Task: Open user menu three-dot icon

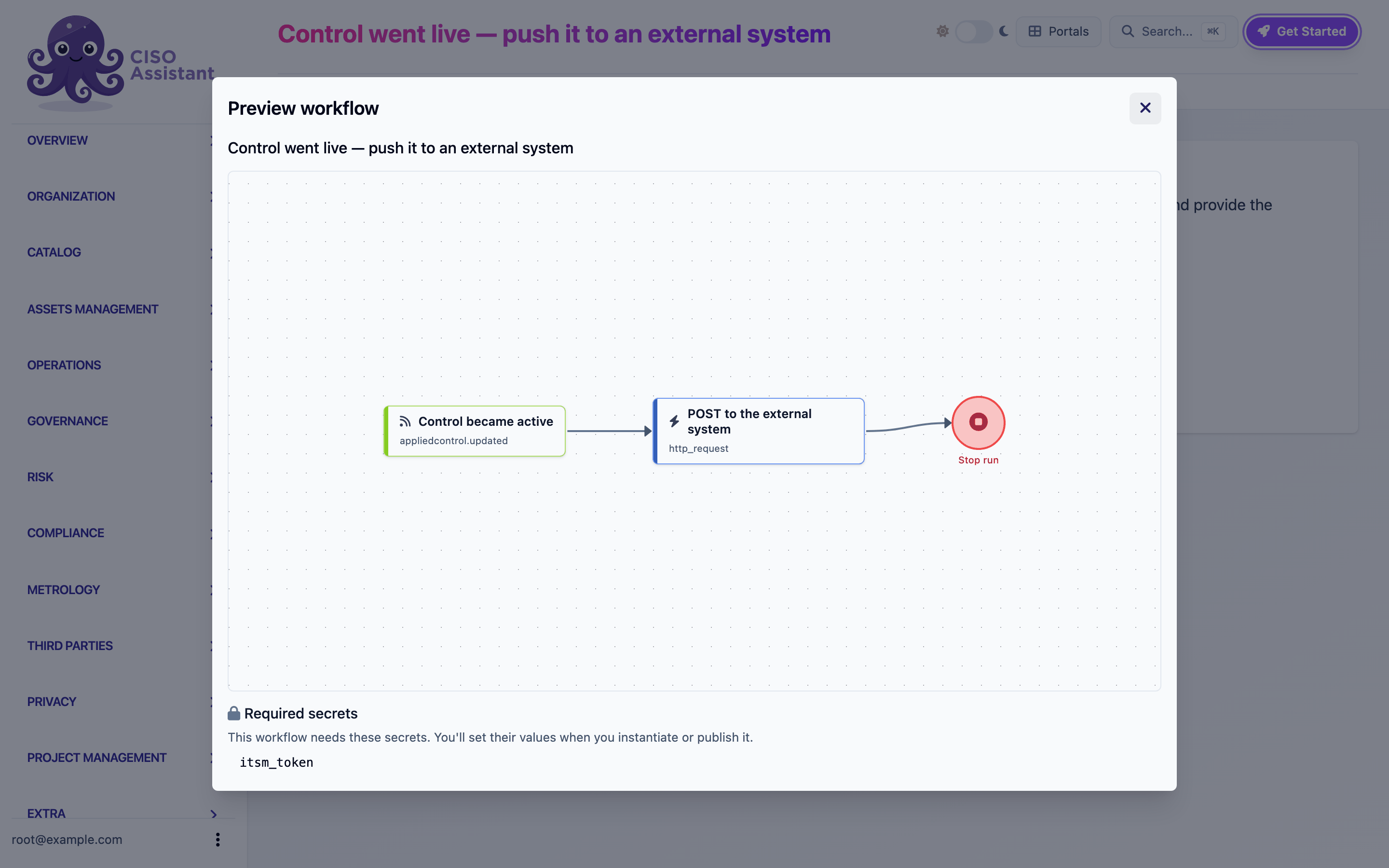Action: (x=218, y=839)
